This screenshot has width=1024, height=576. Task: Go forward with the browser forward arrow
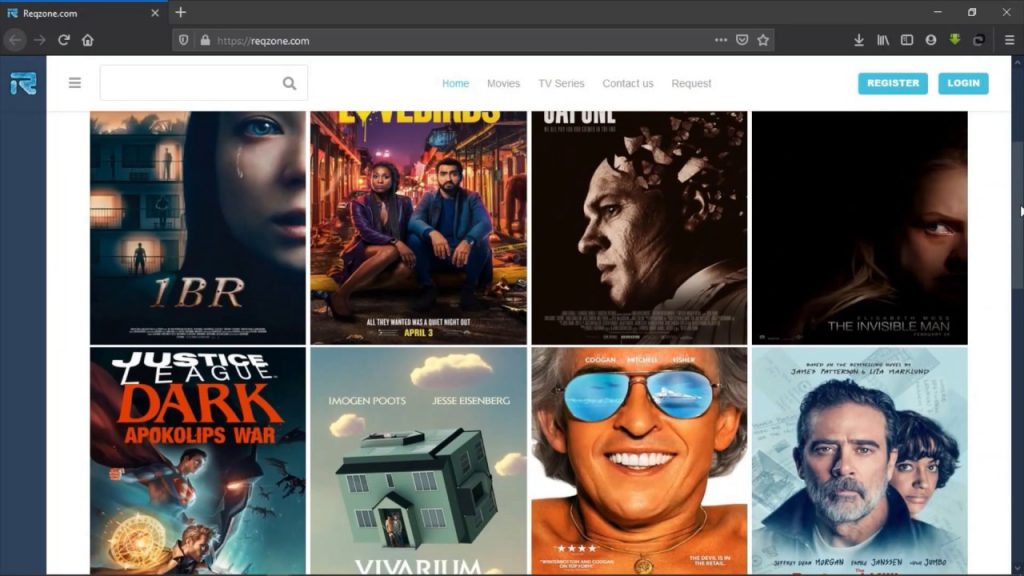coord(40,40)
